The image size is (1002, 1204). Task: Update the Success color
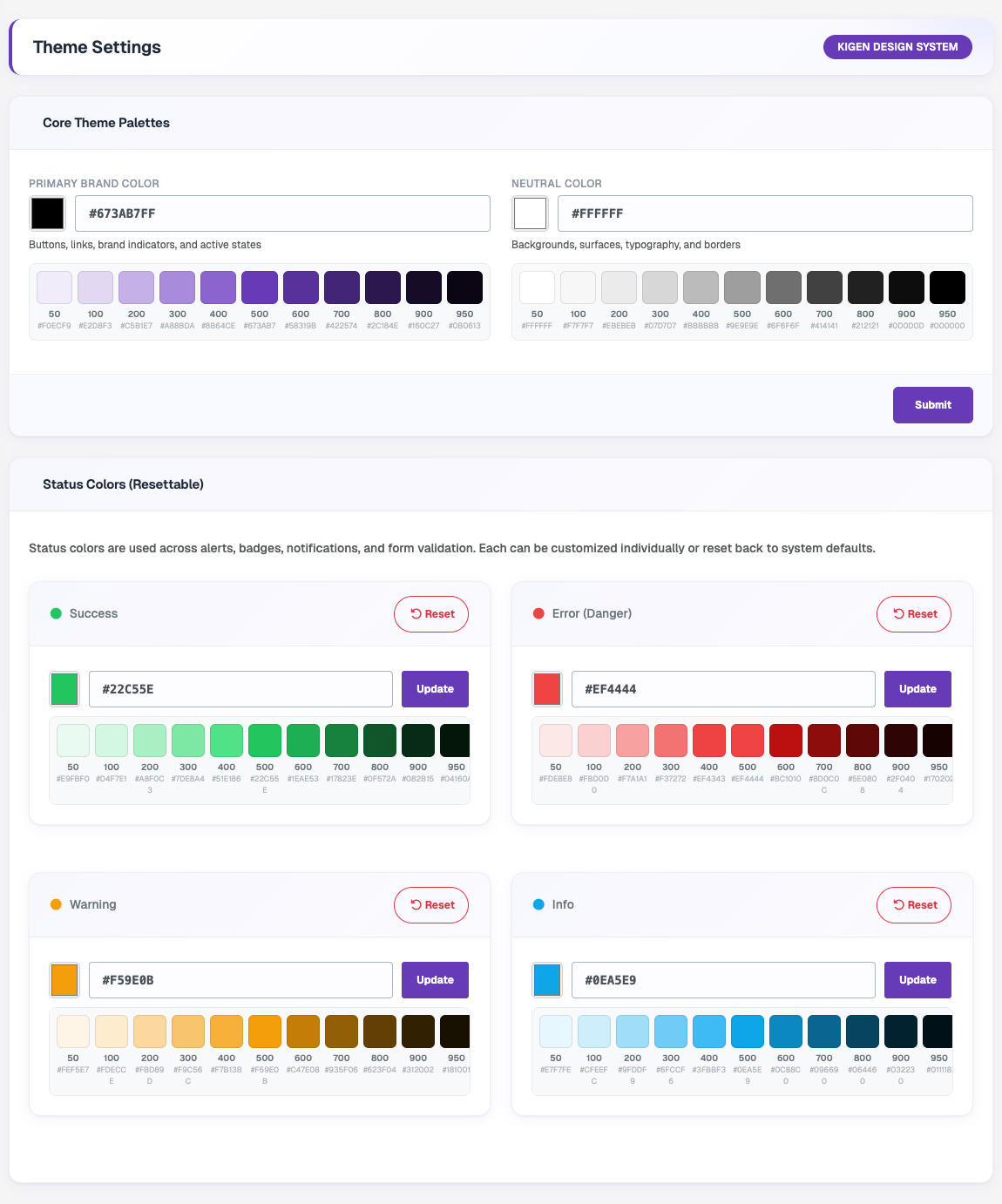pos(435,689)
